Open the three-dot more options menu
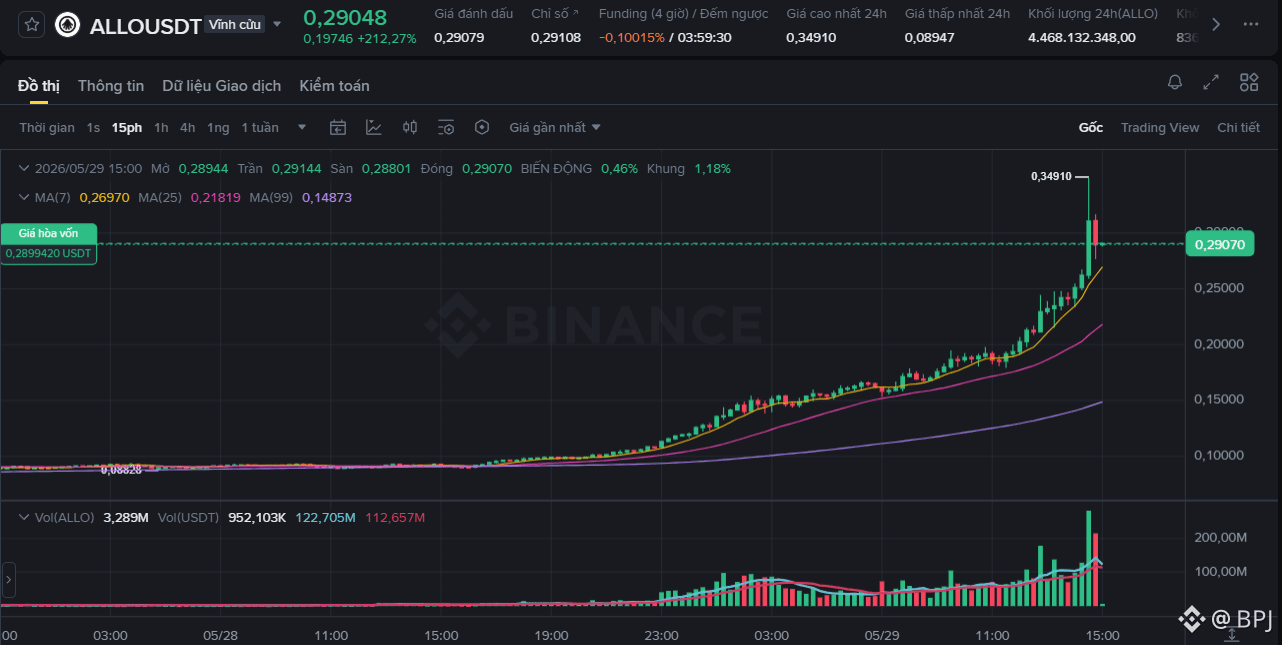This screenshot has height=645, width=1282. click(1251, 24)
